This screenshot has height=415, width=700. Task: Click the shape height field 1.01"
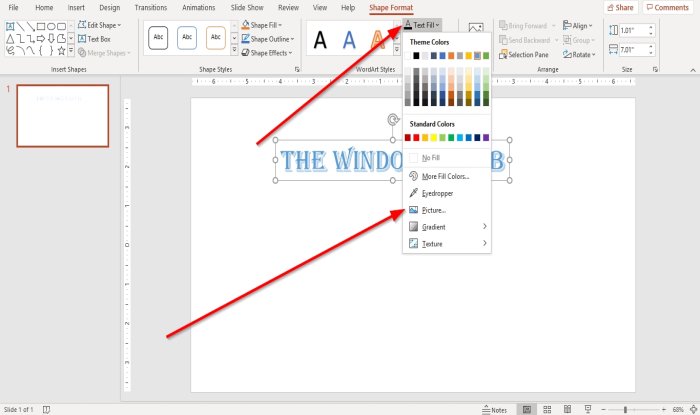(634, 30)
